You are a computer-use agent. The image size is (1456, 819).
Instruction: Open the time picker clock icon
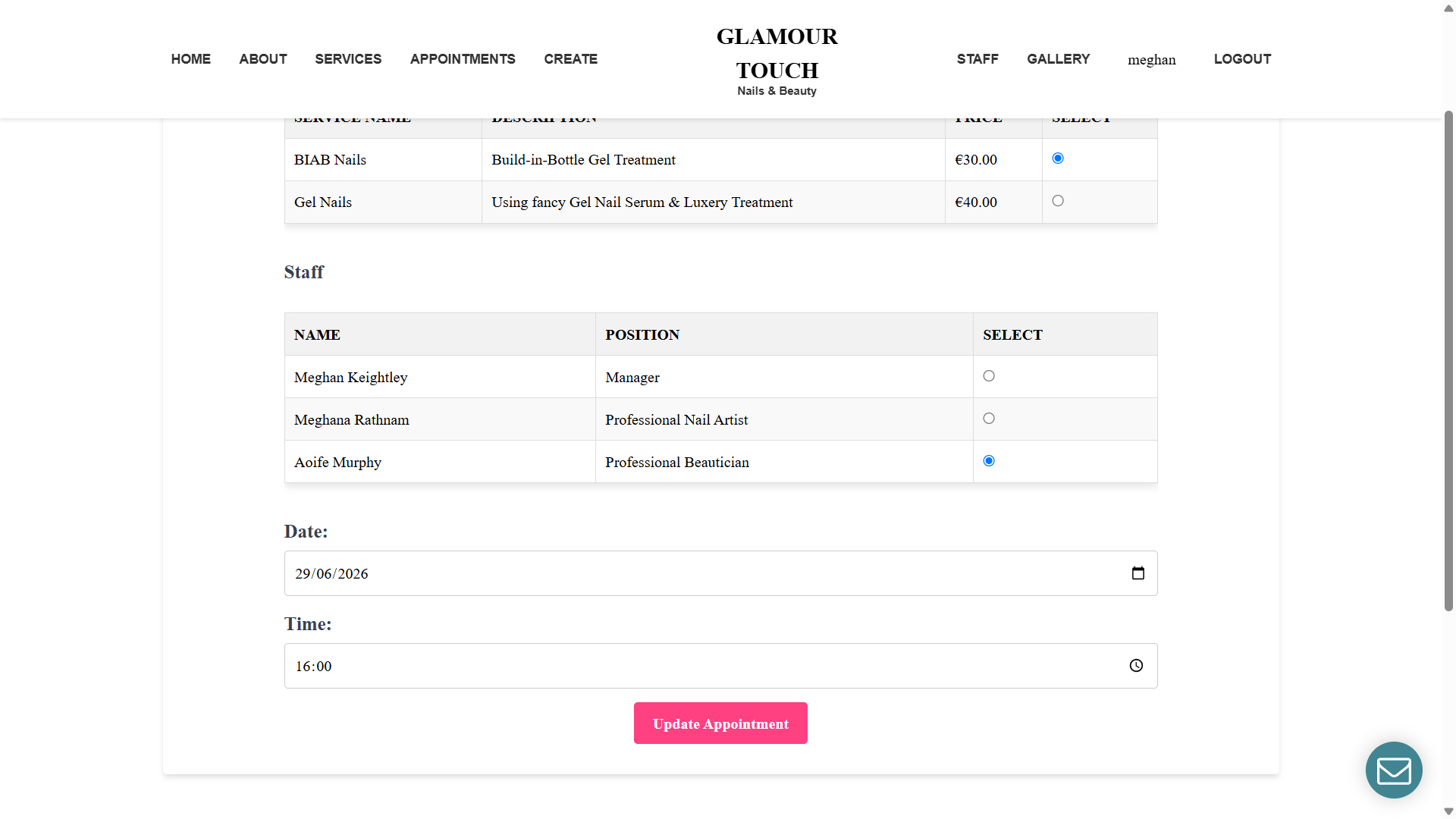(x=1136, y=666)
